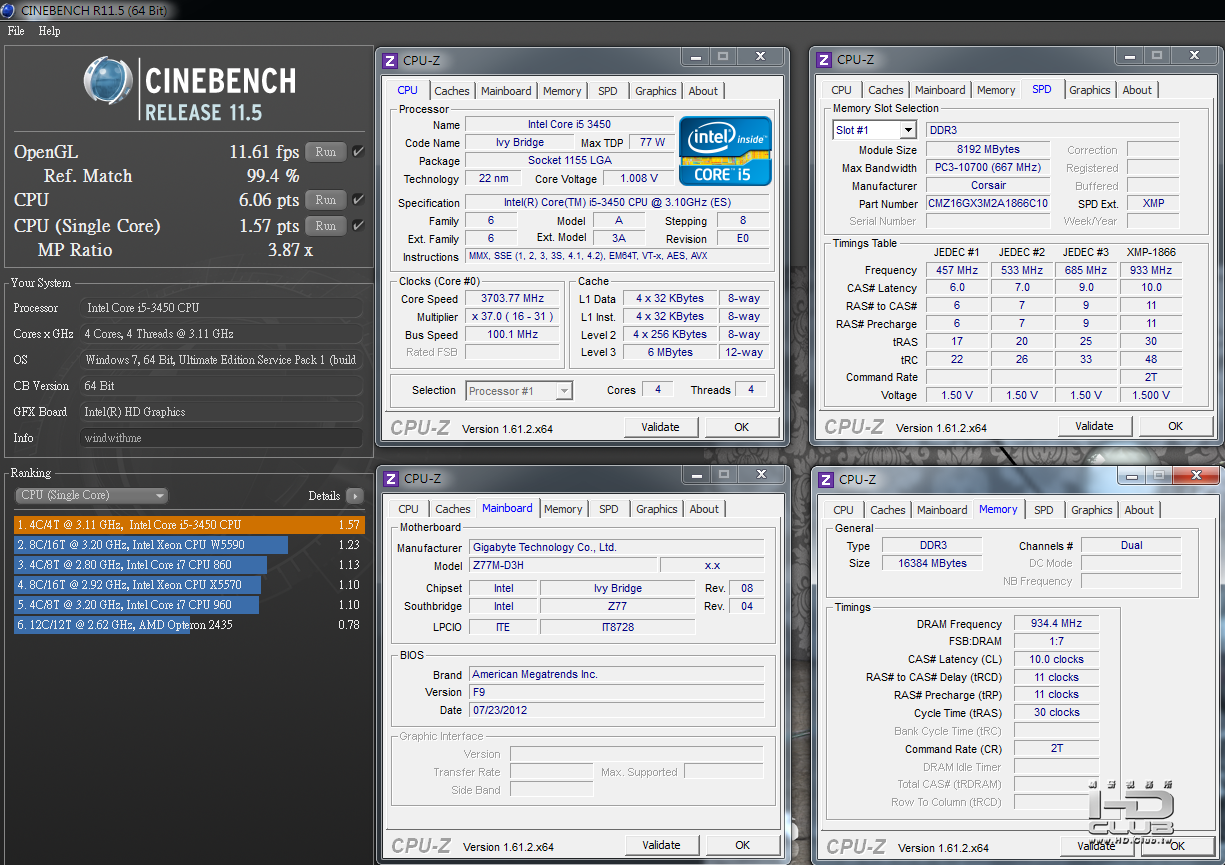Uncheck the CPU benchmark checkbox
Viewport: 1225px width, 865px height.
[x=358, y=200]
